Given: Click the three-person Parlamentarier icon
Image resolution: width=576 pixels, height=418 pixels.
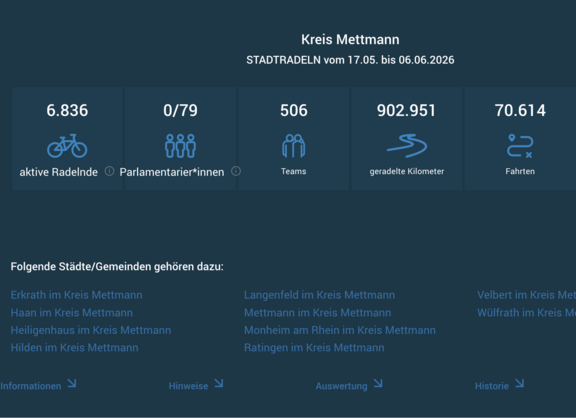Looking at the screenshot, I should point(180,146).
